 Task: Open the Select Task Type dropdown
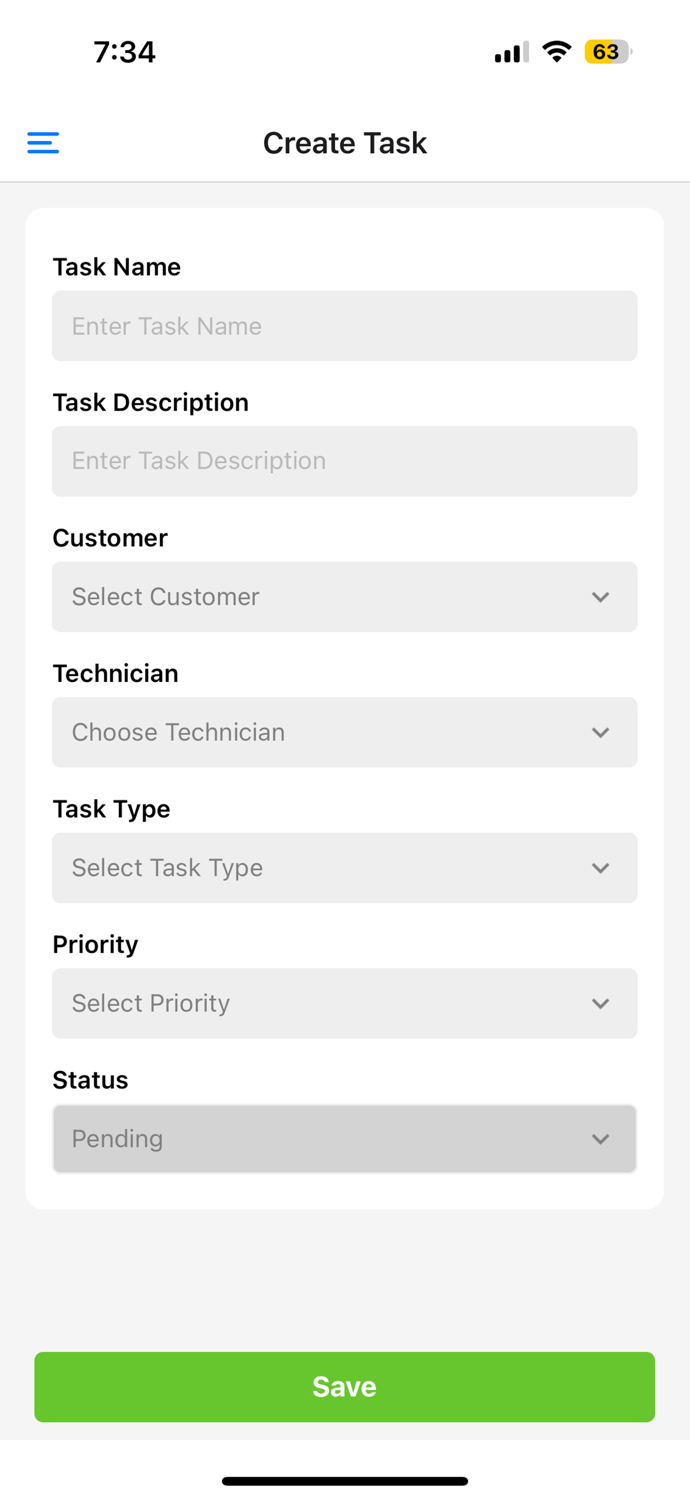[x=320, y=868]
